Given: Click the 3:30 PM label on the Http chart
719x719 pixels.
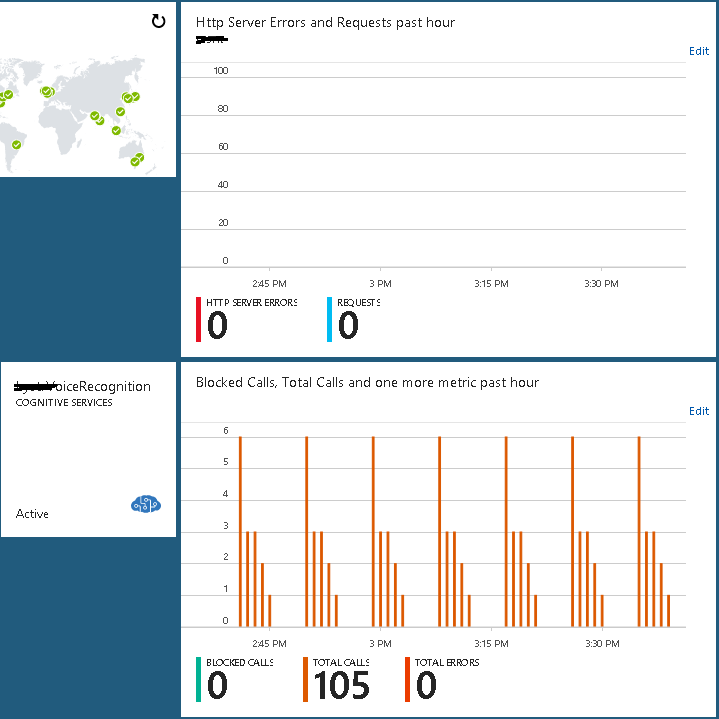Looking at the screenshot, I should tap(601, 283).
